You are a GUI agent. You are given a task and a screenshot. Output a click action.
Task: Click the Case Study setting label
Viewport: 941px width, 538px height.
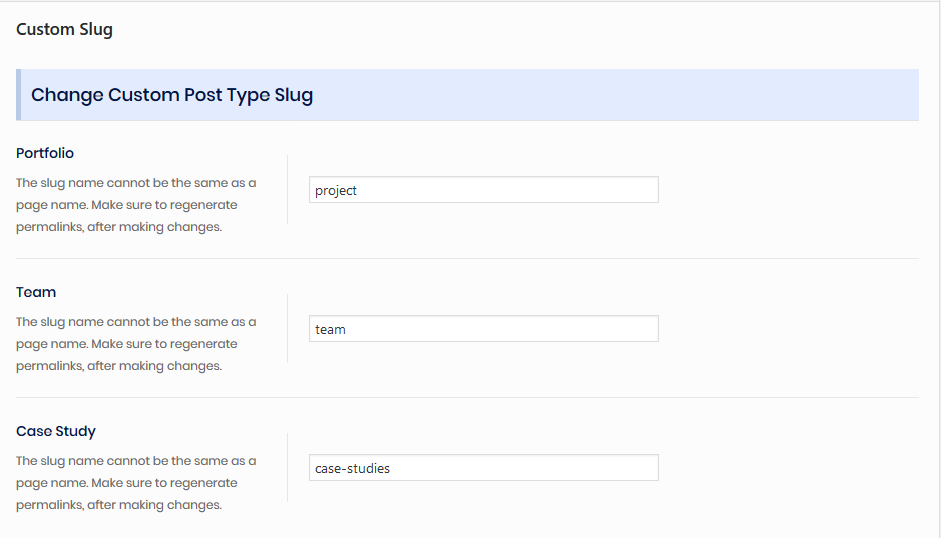(56, 431)
